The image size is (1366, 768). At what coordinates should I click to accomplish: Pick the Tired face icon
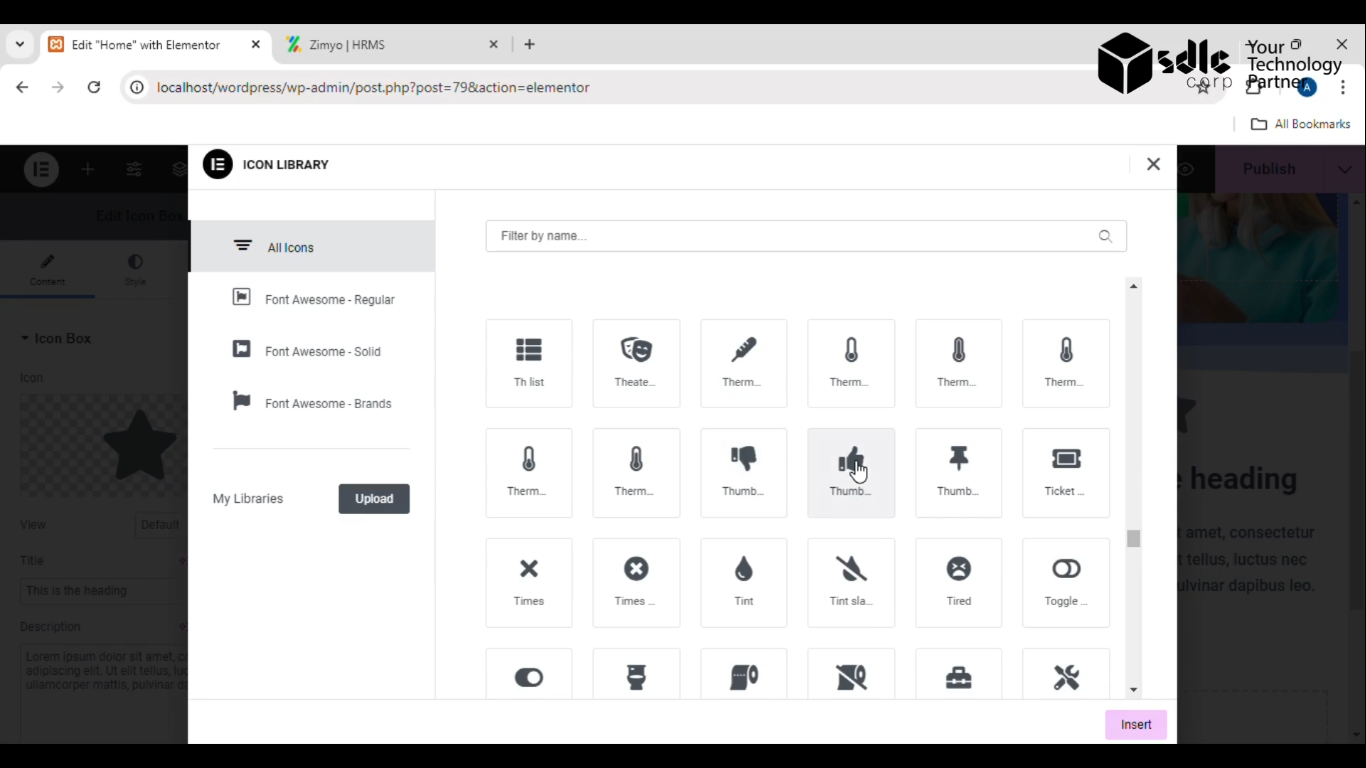(x=959, y=583)
